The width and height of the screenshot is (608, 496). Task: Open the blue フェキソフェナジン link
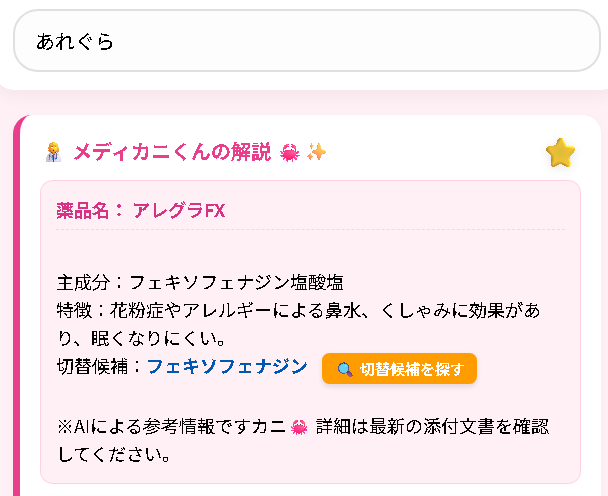227,367
